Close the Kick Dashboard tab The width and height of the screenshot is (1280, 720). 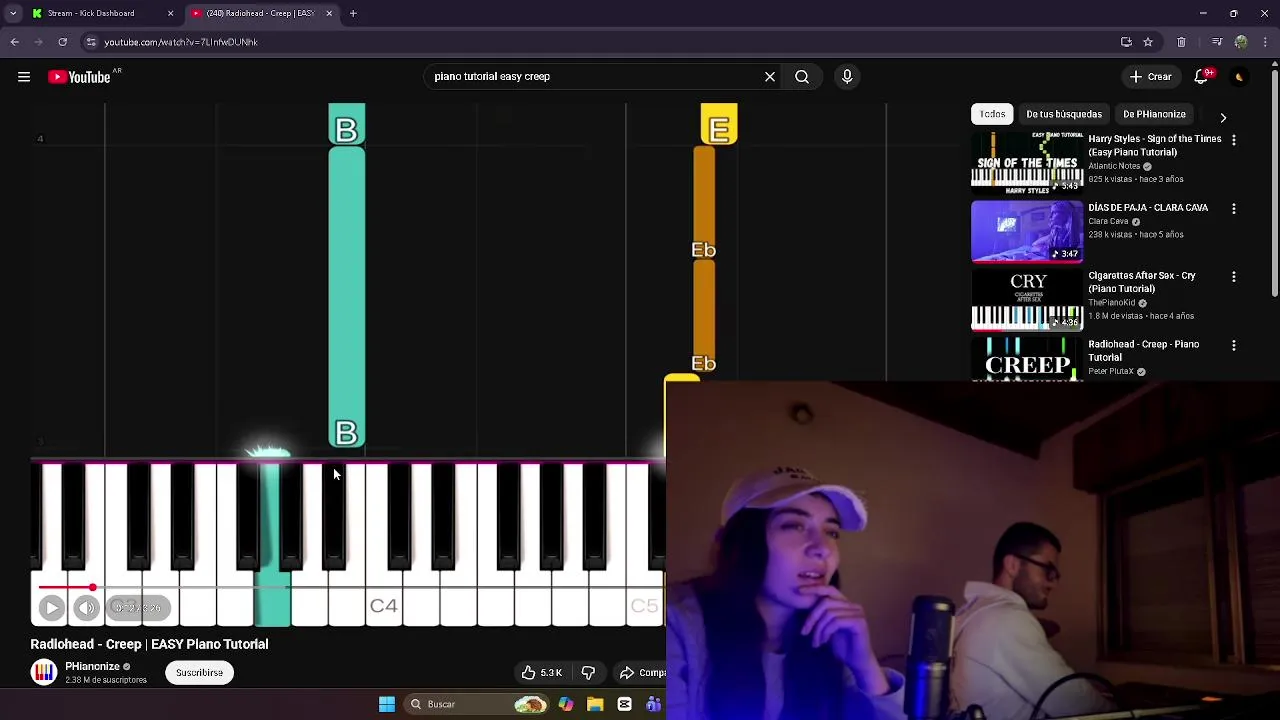170,13
